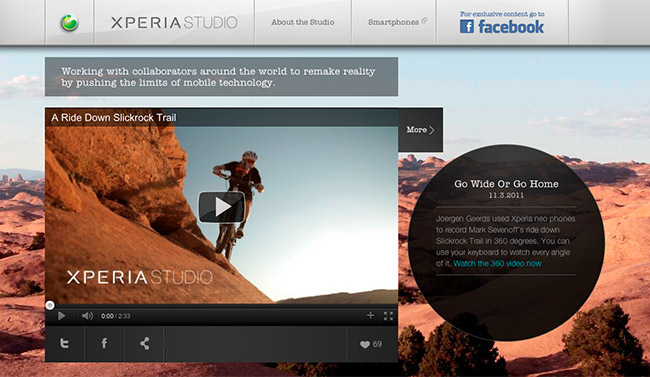This screenshot has height=377, width=650.
Task: Click the green Sony Ericsson logo icon
Action: [x=69, y=22]
